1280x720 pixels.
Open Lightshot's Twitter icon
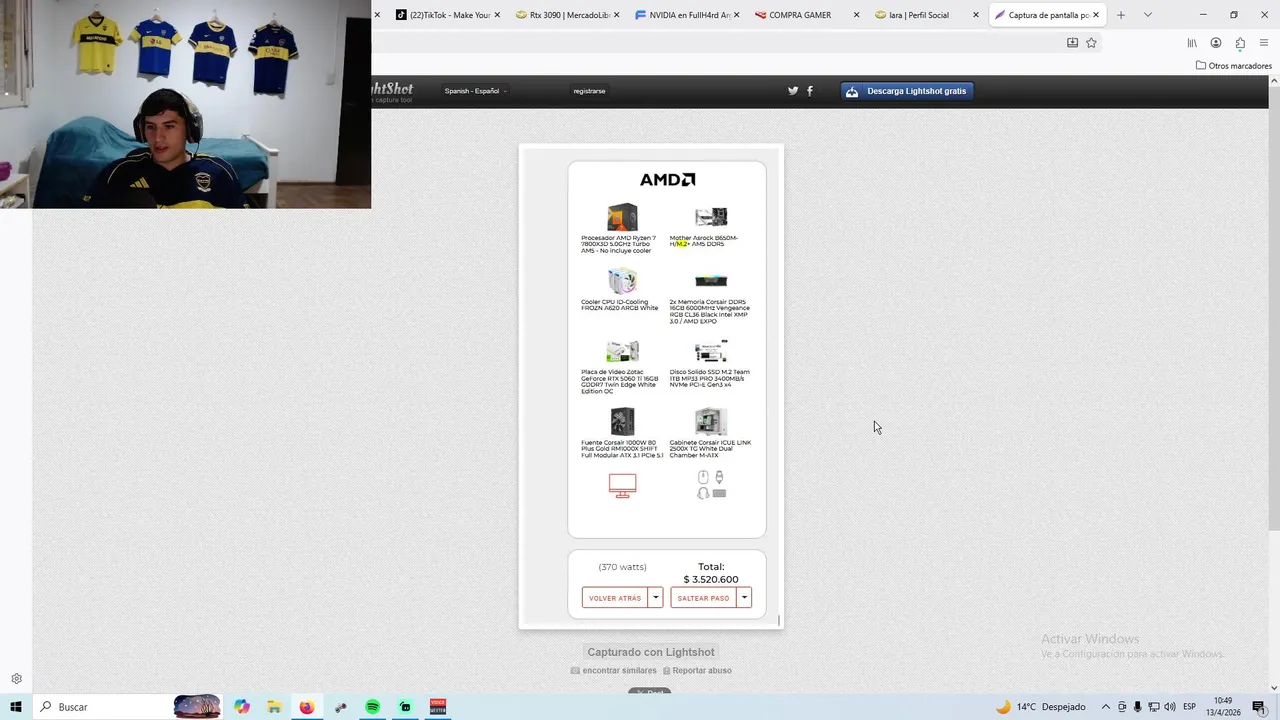point(793,91)
